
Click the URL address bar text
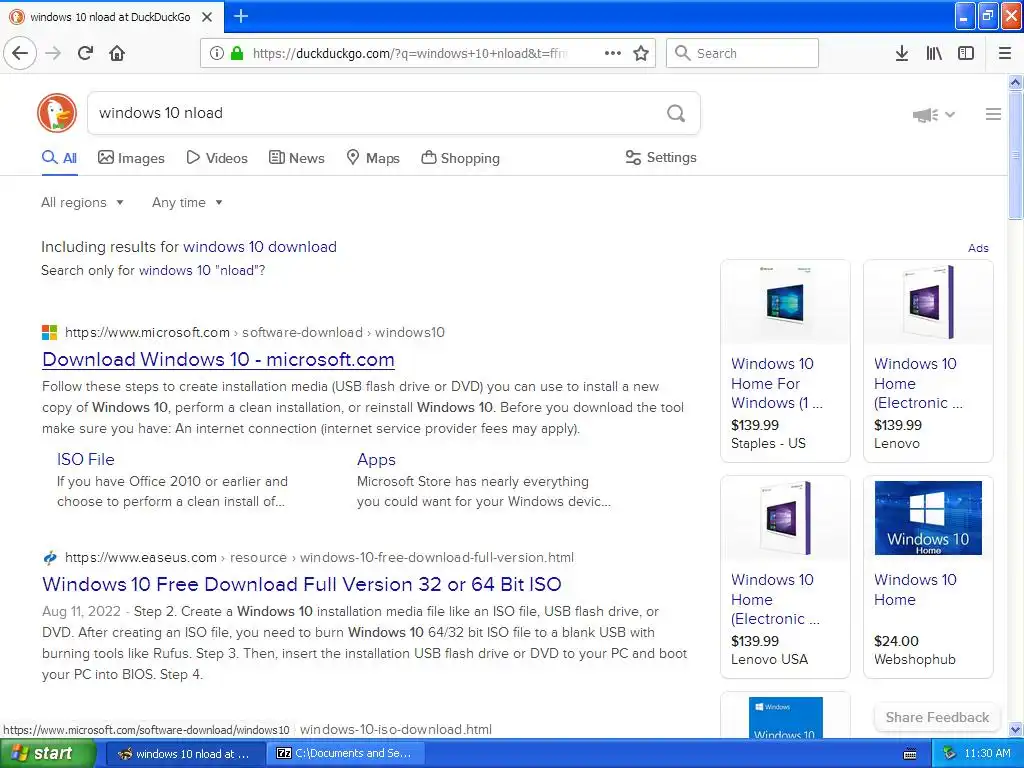(x=409, y=54)
